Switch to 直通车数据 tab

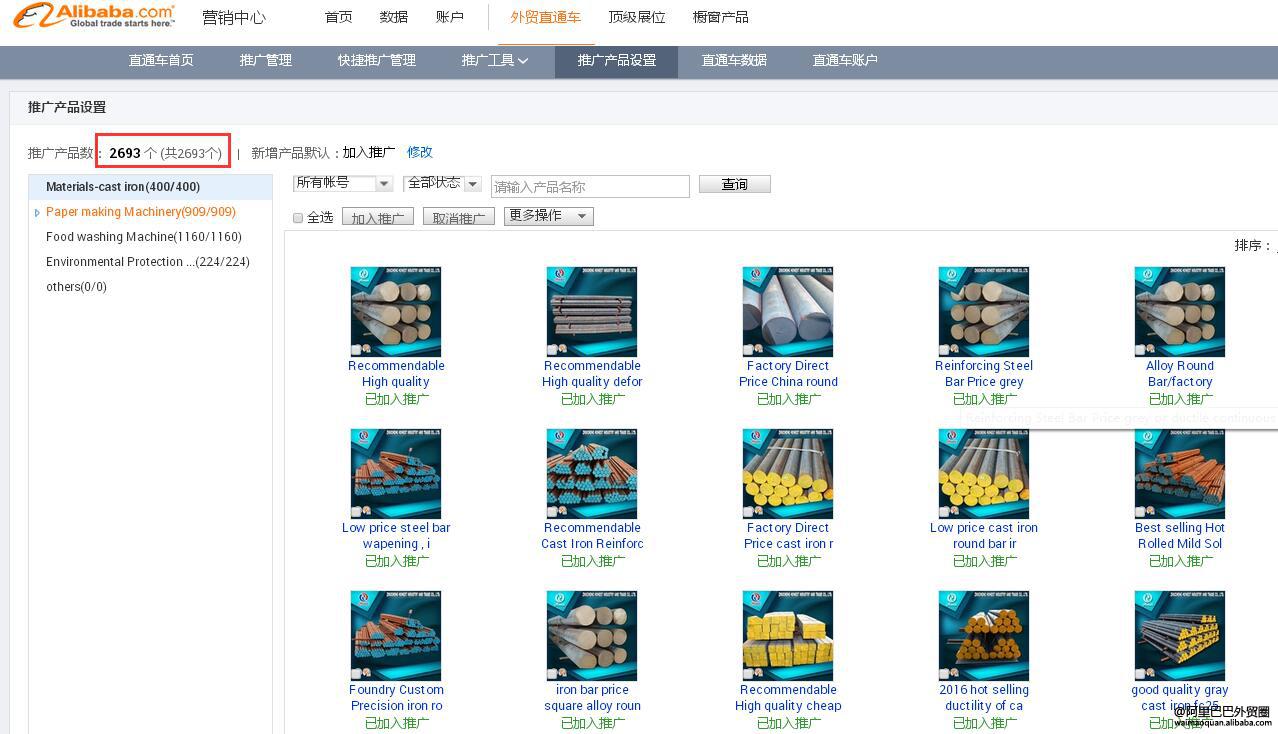[x=734, y=60]
